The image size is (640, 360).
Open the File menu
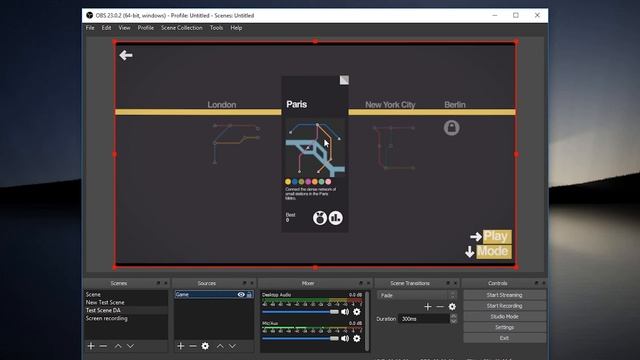[x=90, y=28]
